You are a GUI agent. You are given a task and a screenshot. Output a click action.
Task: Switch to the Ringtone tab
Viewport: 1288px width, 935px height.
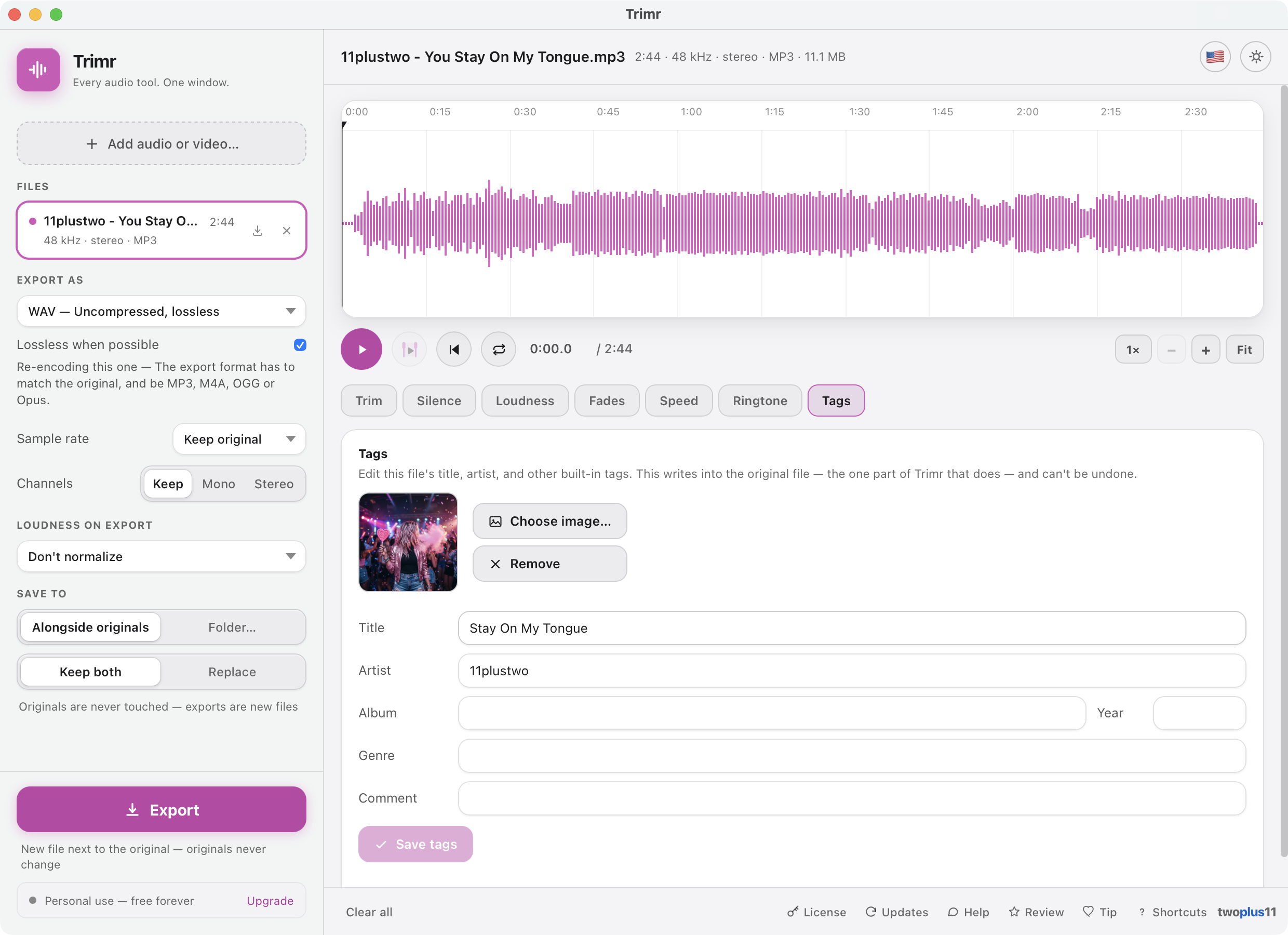pos(760,401)
